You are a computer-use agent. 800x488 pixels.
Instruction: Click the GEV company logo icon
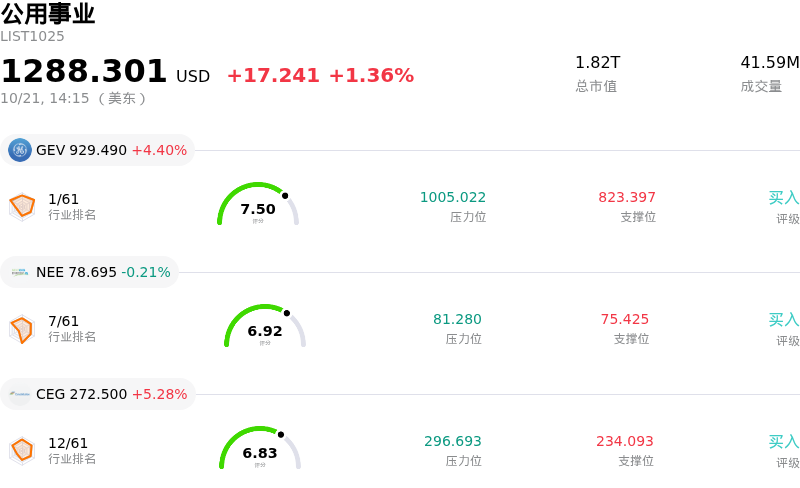click(20, 150)
